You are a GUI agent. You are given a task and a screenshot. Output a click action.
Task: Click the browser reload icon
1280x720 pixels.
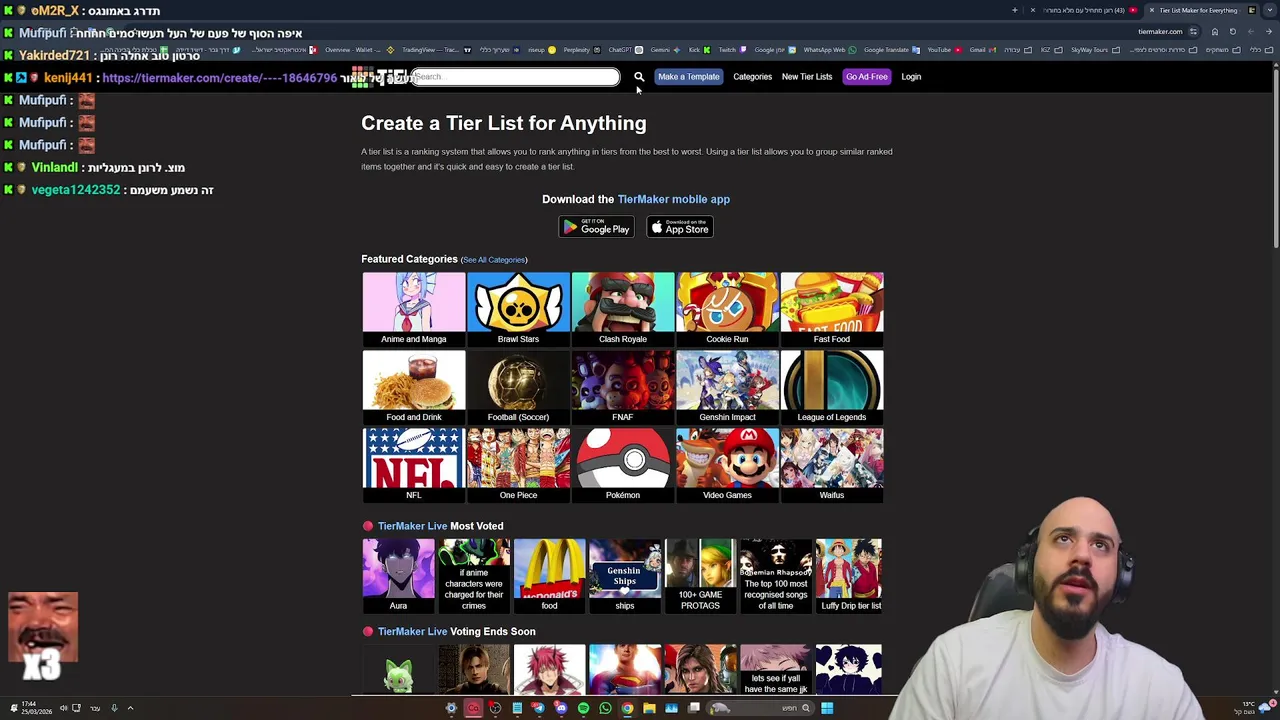coord(1233,31)
